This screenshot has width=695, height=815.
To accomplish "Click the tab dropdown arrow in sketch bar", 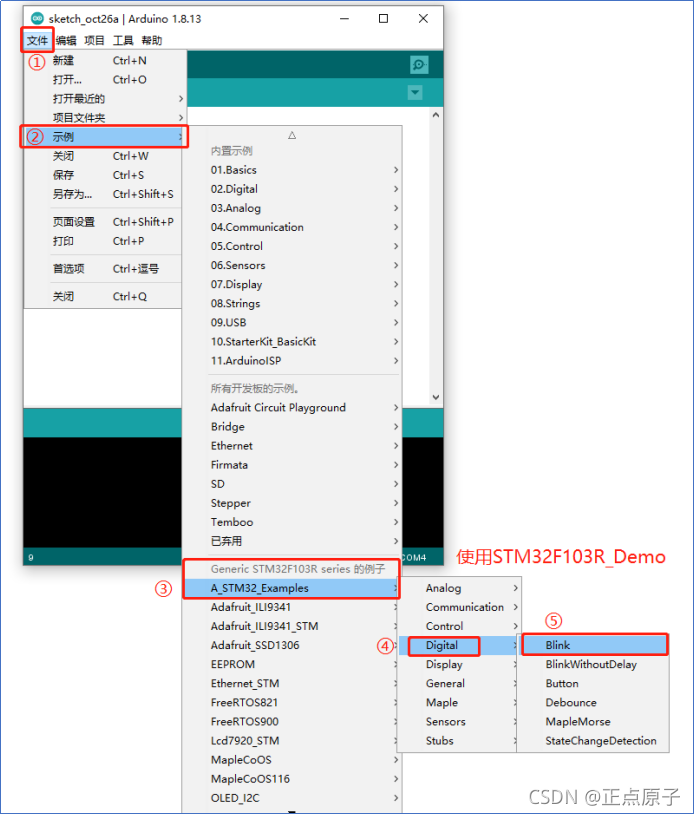I will (x=415, y=93).
